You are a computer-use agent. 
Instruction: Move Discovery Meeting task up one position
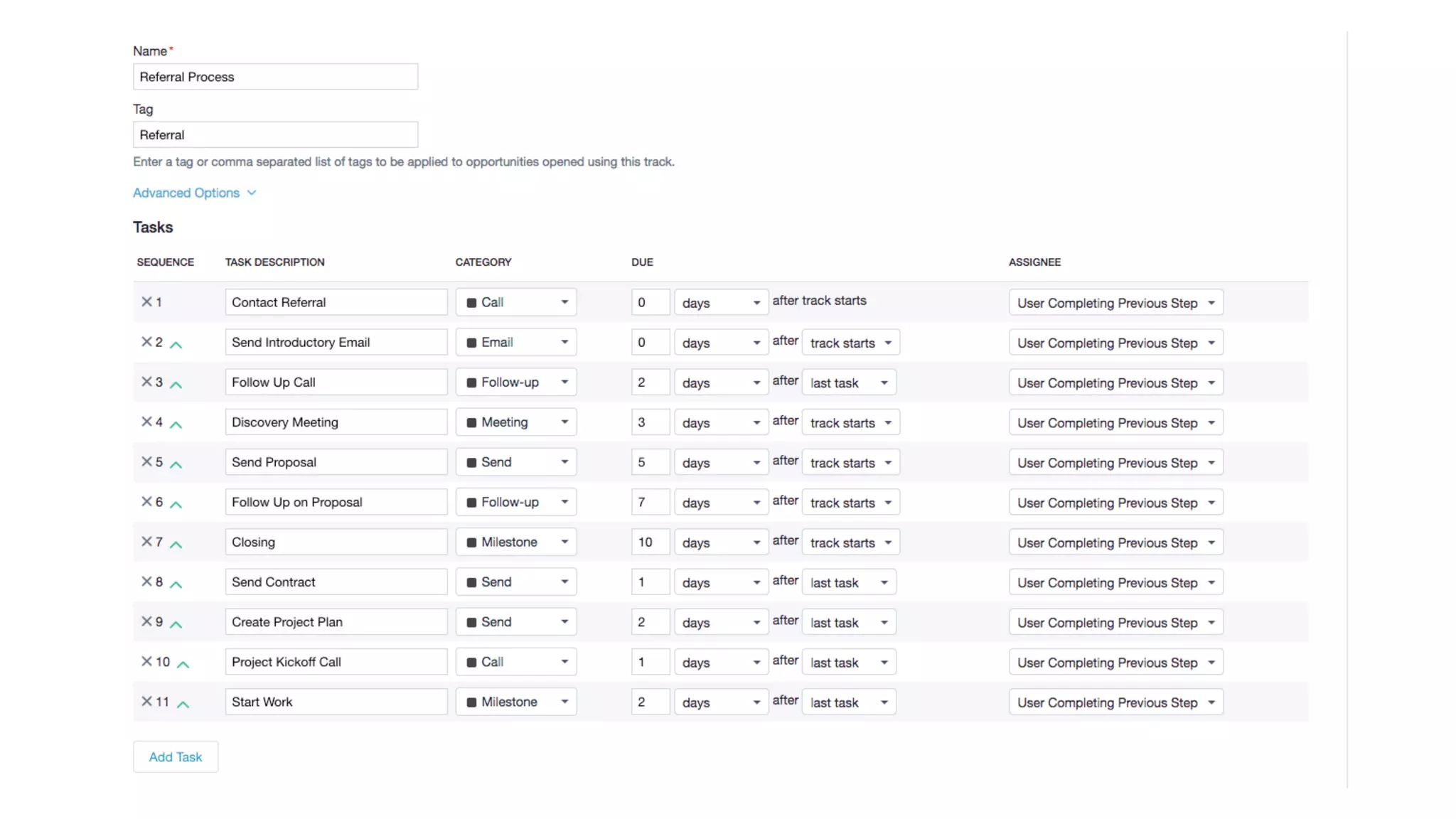176,424
